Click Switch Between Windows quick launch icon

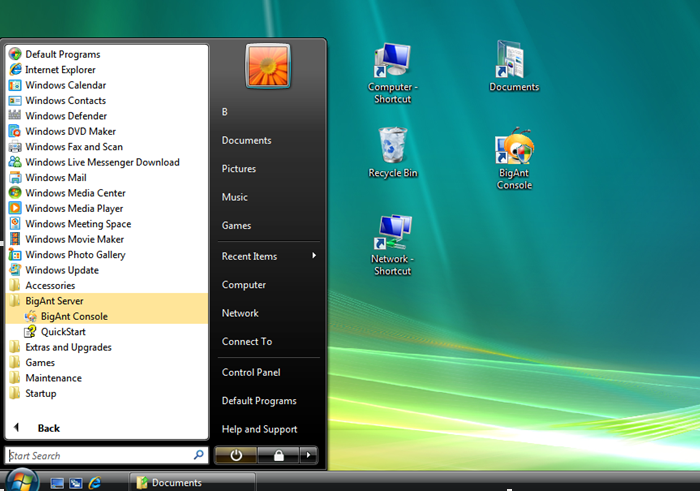[76, 483]
